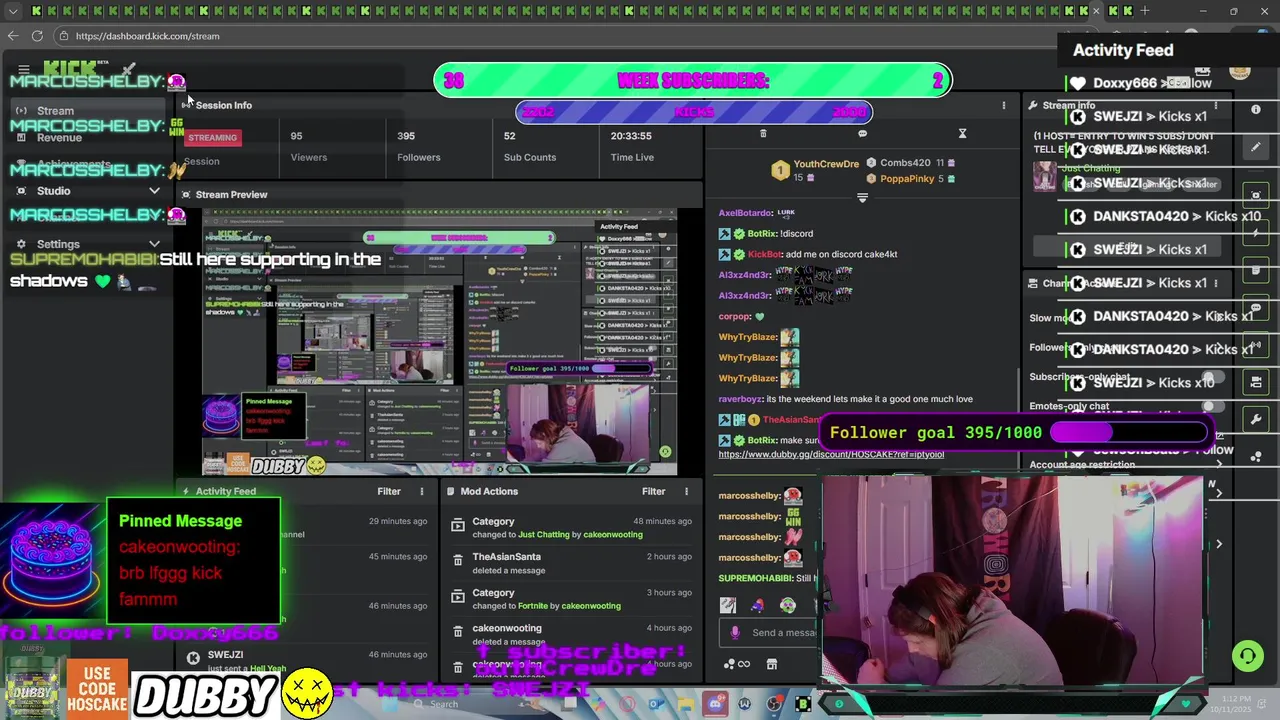The width and height of the screenshot is (1280, 720).
Task: Click the lightning bolt icon in right icon bar
Action: (x=1257, y=233)
